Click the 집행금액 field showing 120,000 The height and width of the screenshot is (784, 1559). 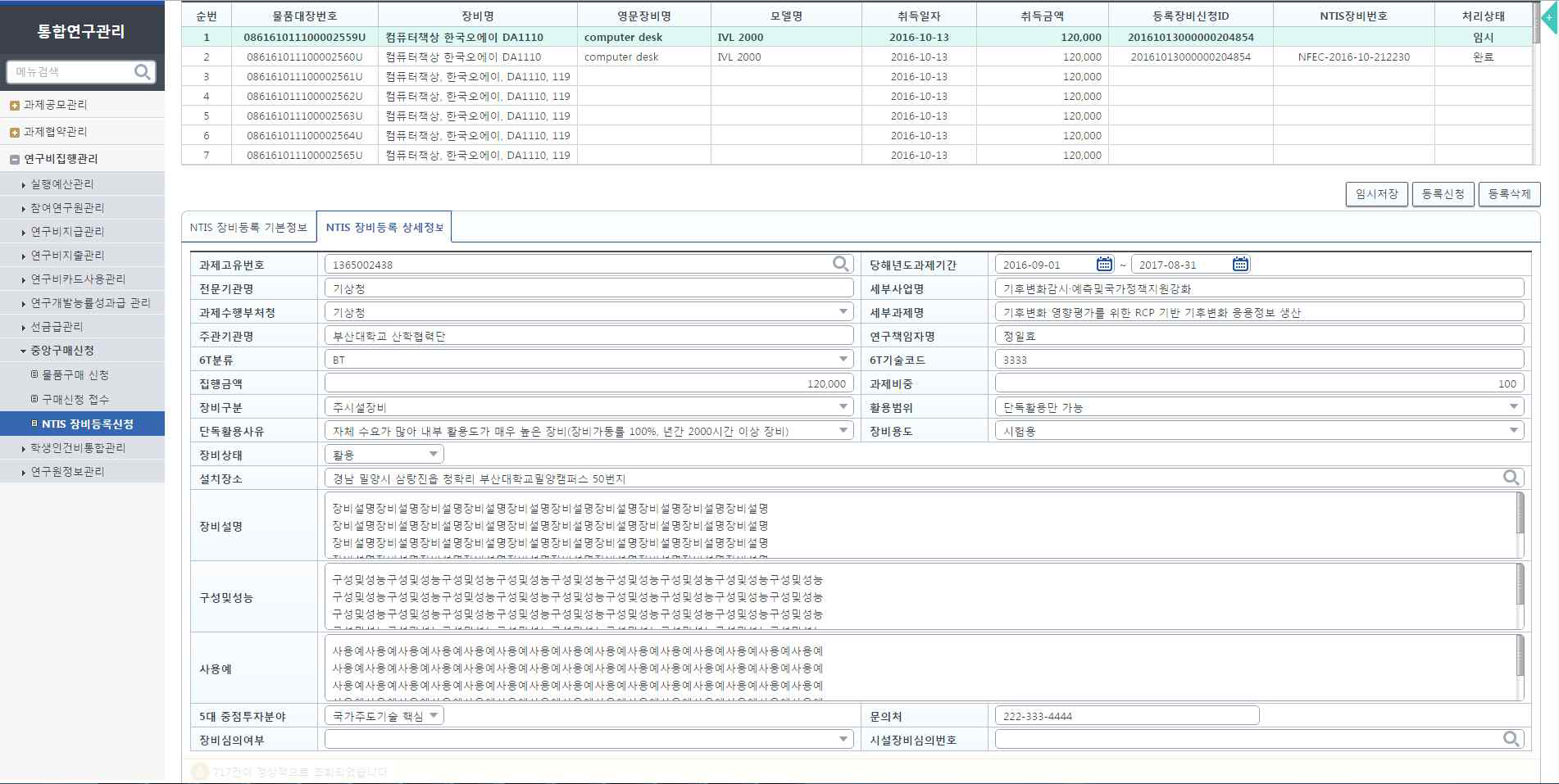tap(589, 383)
